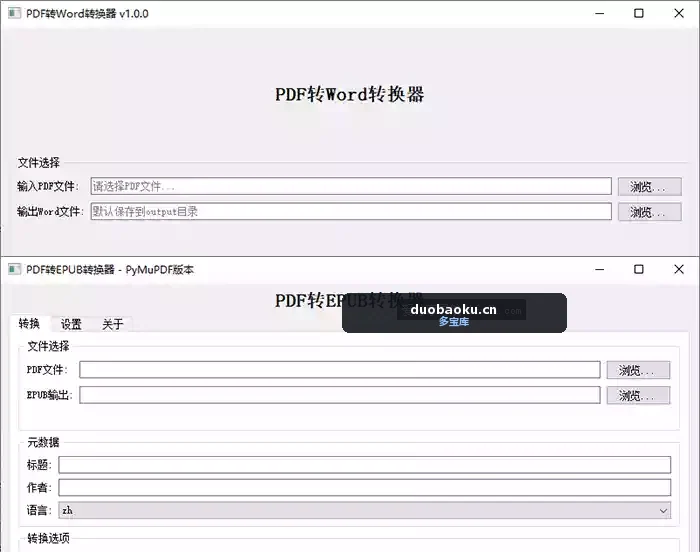
Task: Click the PDF转EPUB window app icon
Action: [x=14, y=269]
